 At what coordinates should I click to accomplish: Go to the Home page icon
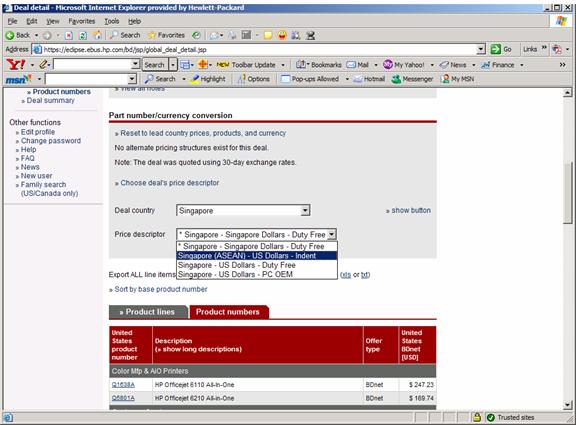97,35
